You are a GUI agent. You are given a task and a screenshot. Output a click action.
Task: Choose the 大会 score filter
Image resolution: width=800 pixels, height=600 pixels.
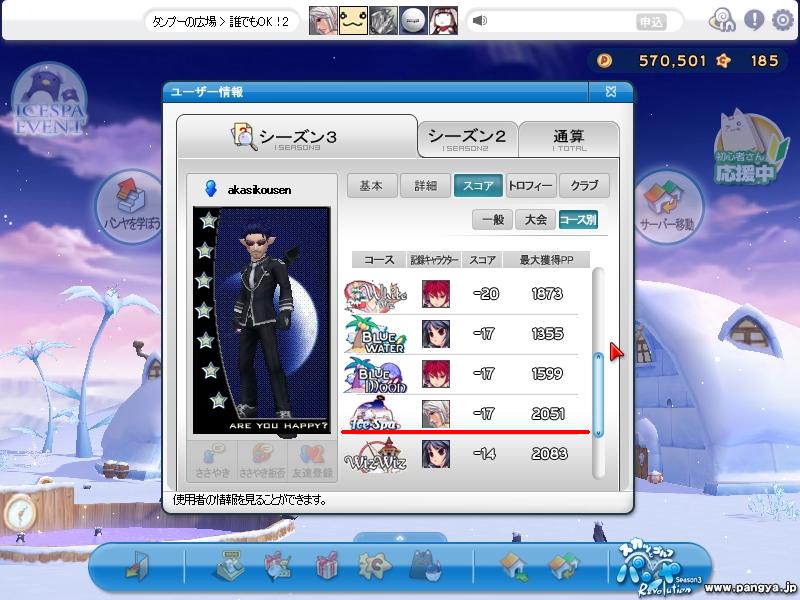click(536, 220)
